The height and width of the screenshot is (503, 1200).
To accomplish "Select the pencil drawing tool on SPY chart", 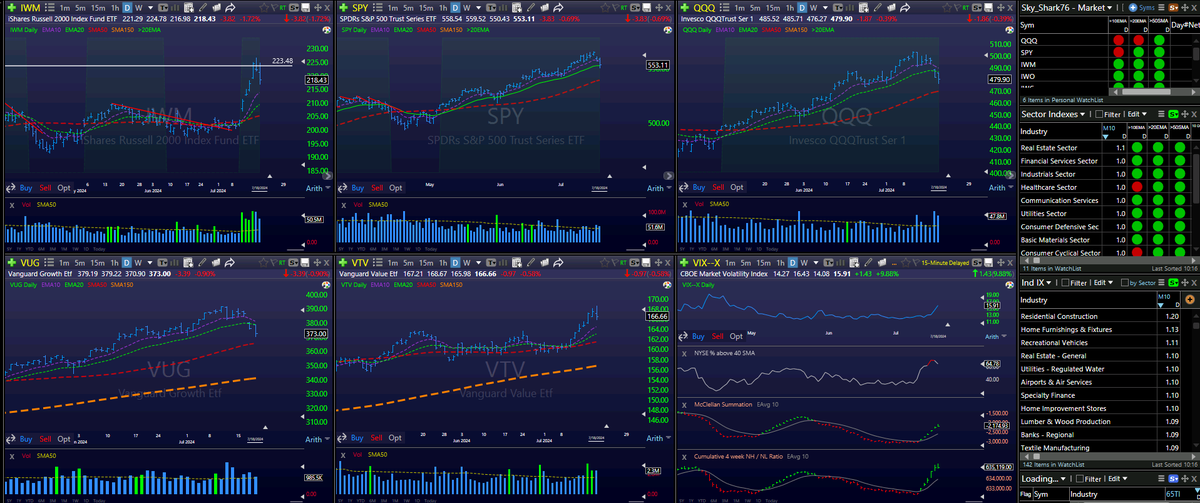I will tap(530, 8).
